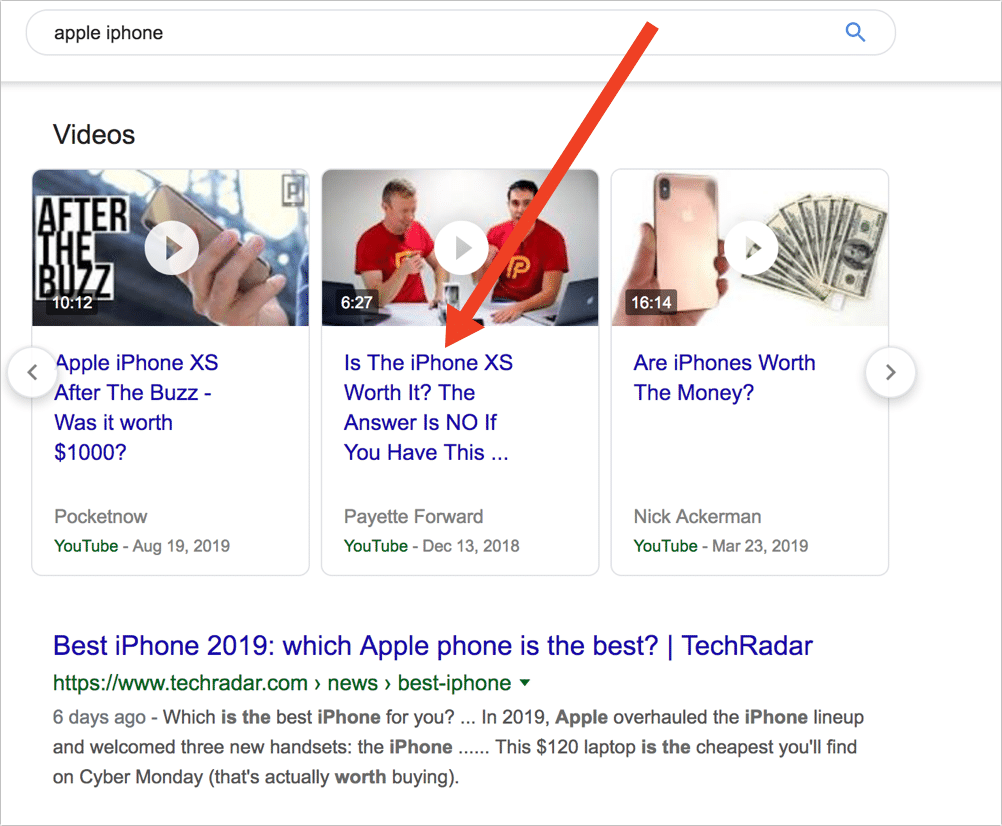Expand the techradar.com URL dropdown arrow

[525, 683]
